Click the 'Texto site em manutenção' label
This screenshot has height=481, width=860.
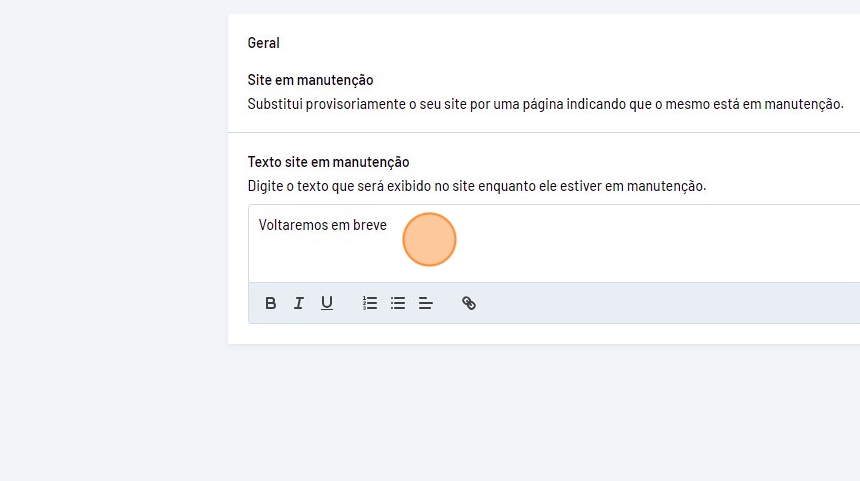click(x=328, y=162)
